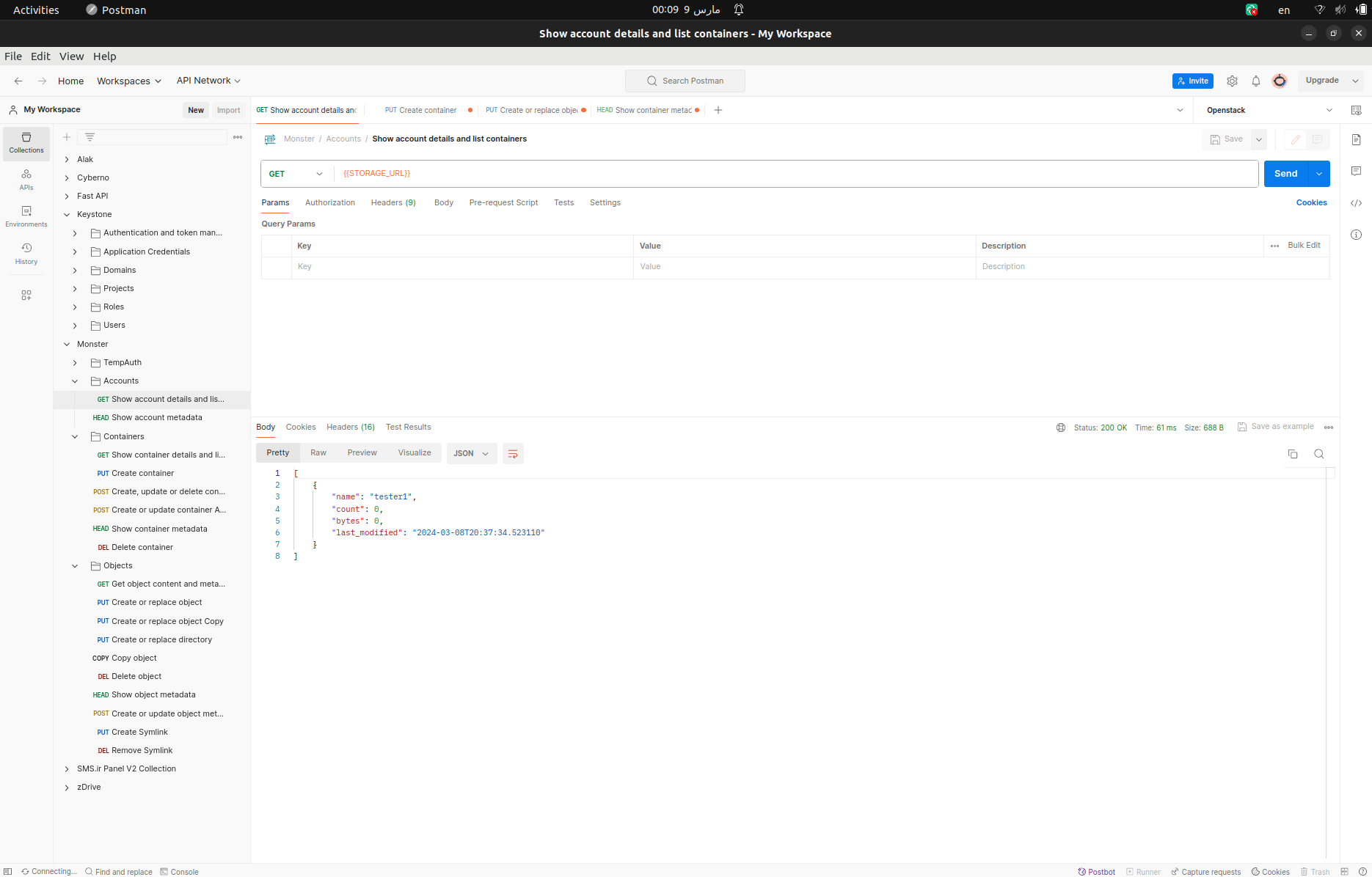Open the Cookies link under Send
This screenshot has width=1372, height=877.
[x=1312, y=202]
